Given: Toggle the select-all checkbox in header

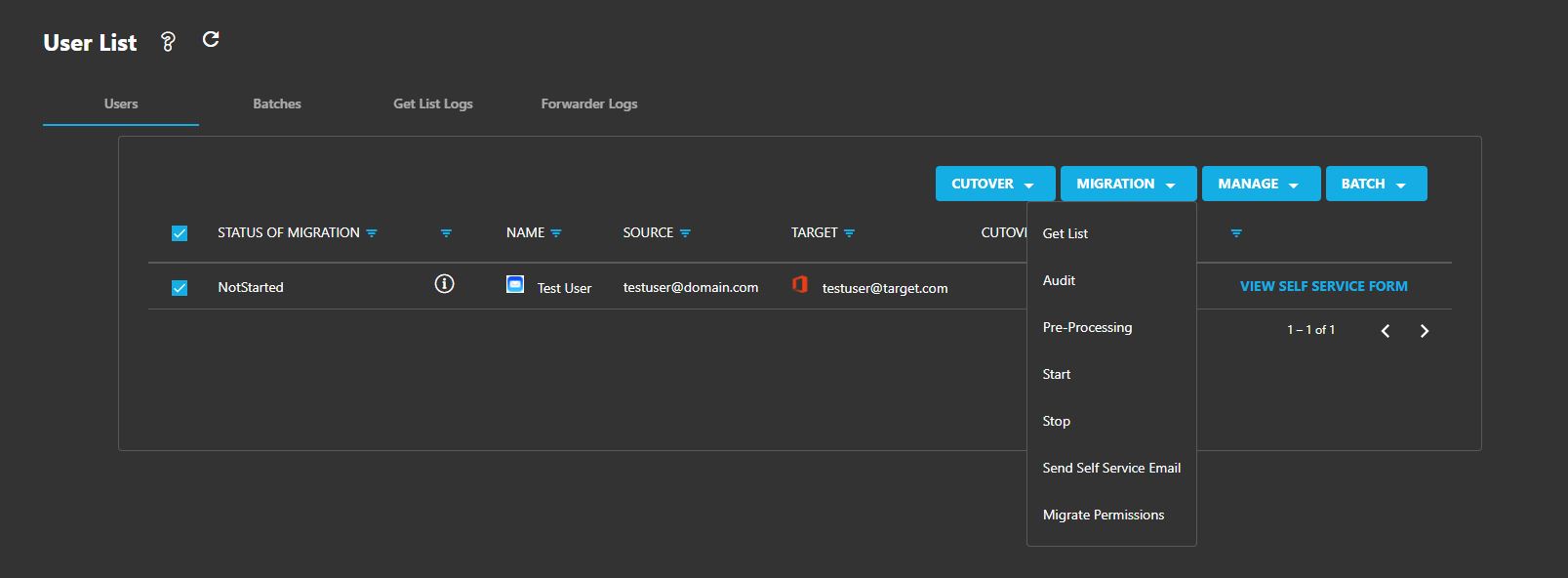Looking at the screenshot, I should pos(180,233).
